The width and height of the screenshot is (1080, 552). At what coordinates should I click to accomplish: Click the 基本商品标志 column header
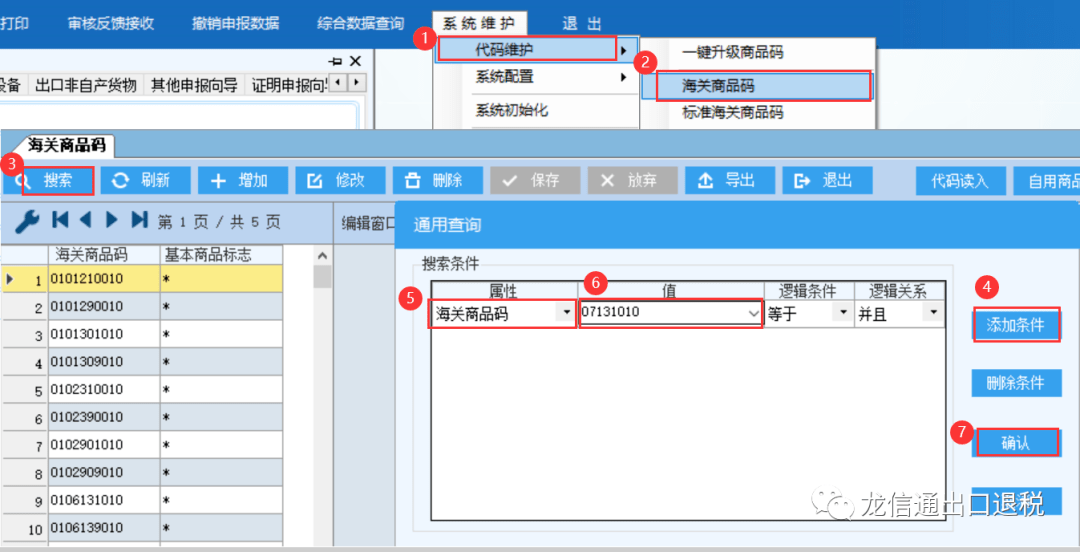pyautogui.click(x=221, y=255)
